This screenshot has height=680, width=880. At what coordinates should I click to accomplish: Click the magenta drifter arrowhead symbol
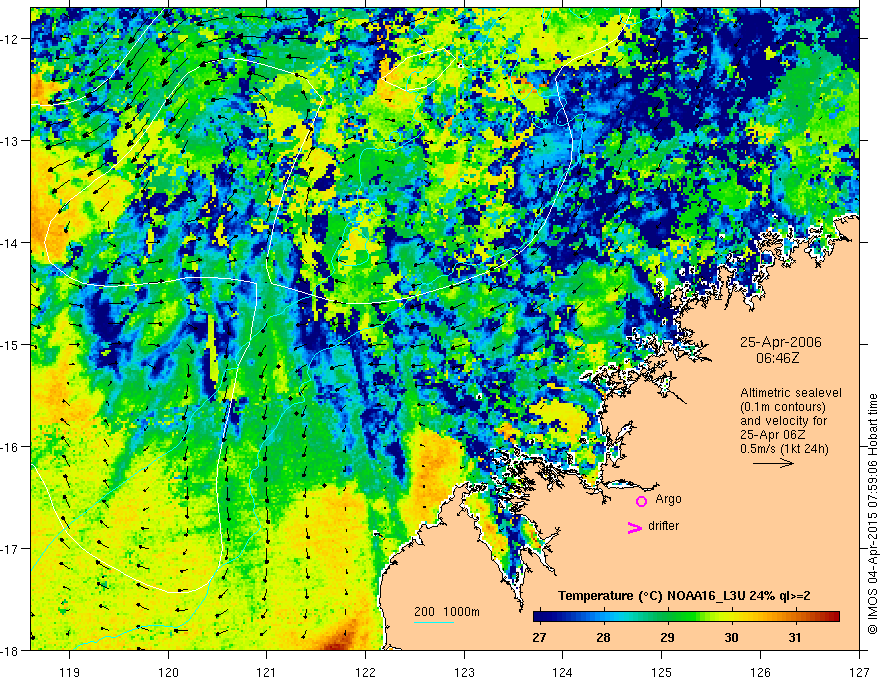[634, 528]
